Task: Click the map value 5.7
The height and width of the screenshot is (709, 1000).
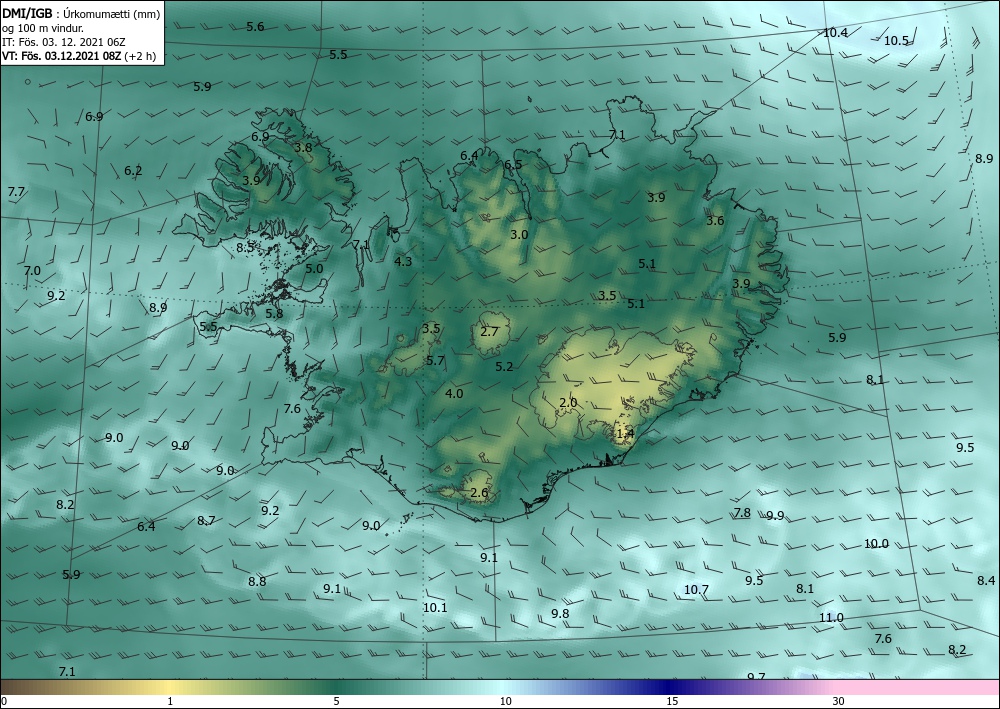Action: [x=435, y=361]
